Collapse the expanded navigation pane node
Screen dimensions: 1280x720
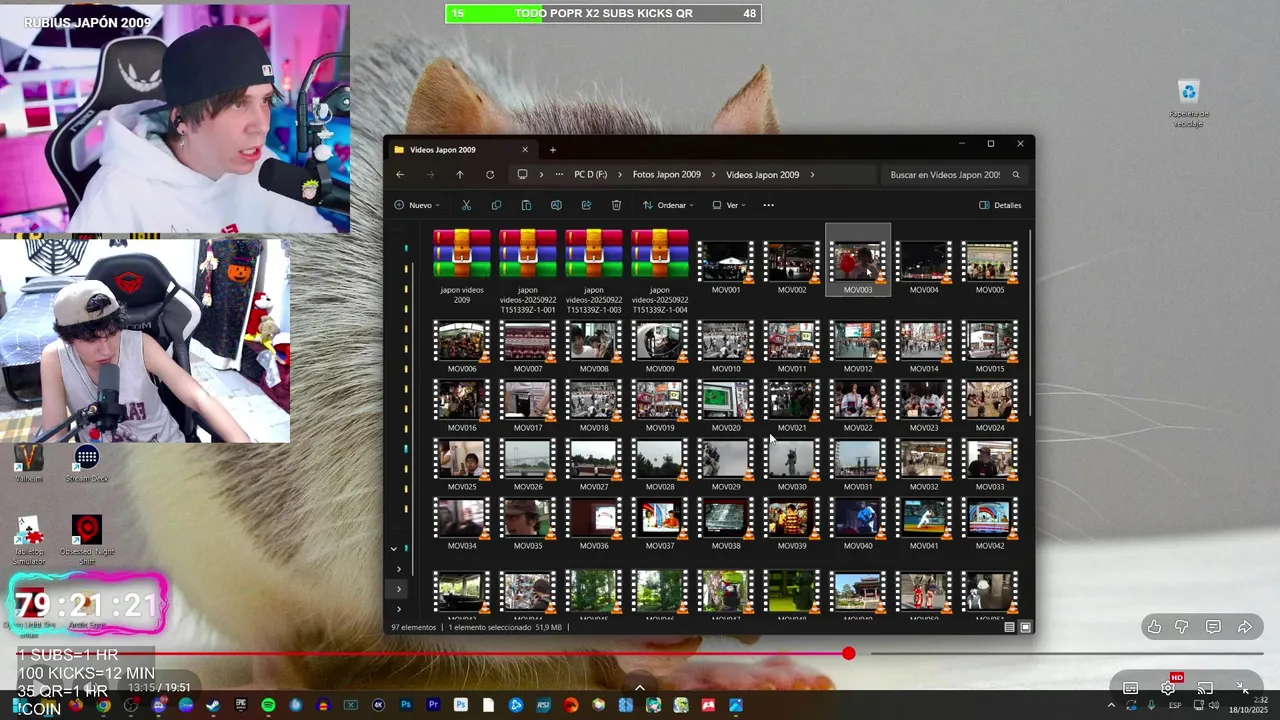click(x=393, y=548)
